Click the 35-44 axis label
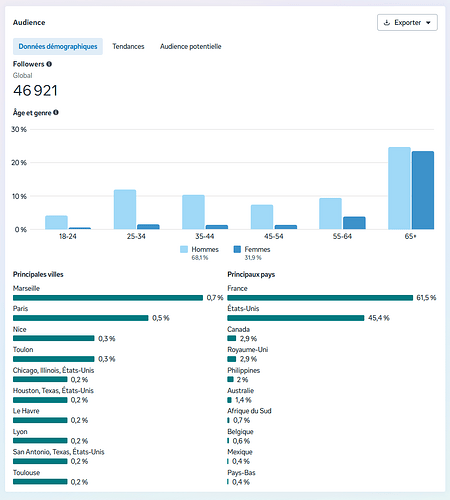Screen dimensions: 450x500 click(205, 236)
